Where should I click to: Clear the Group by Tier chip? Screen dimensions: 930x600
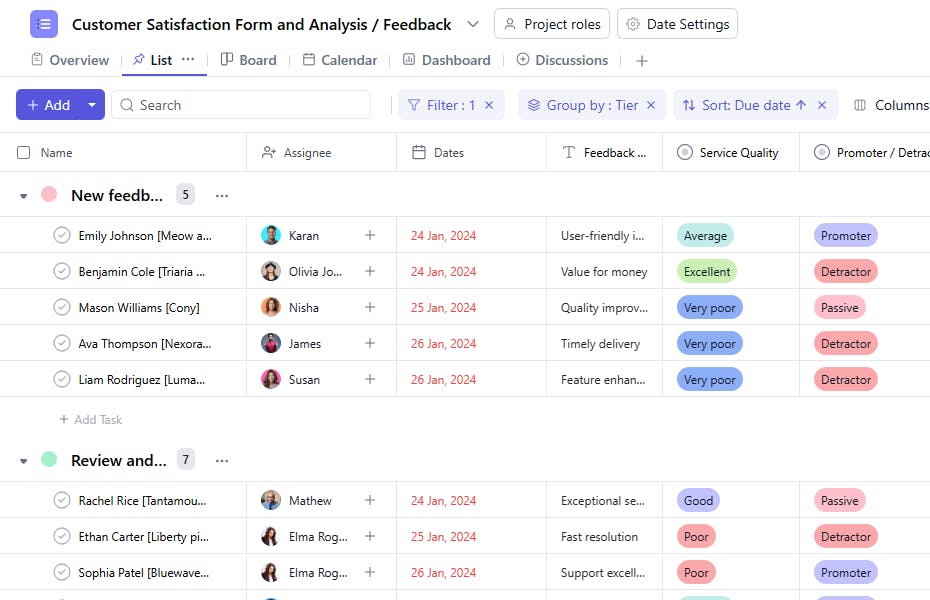pos(651,105)
